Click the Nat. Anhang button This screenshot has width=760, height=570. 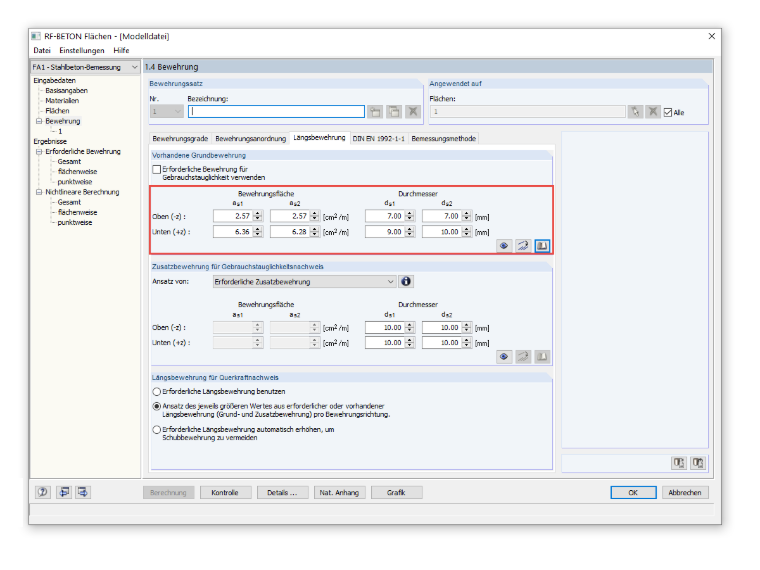[x=339, y=492]
